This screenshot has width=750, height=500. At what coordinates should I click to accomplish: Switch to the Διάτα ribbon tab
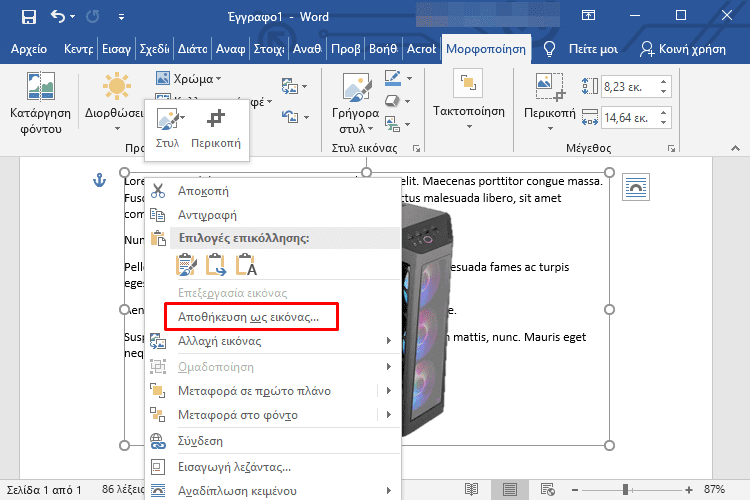point(192,49)
